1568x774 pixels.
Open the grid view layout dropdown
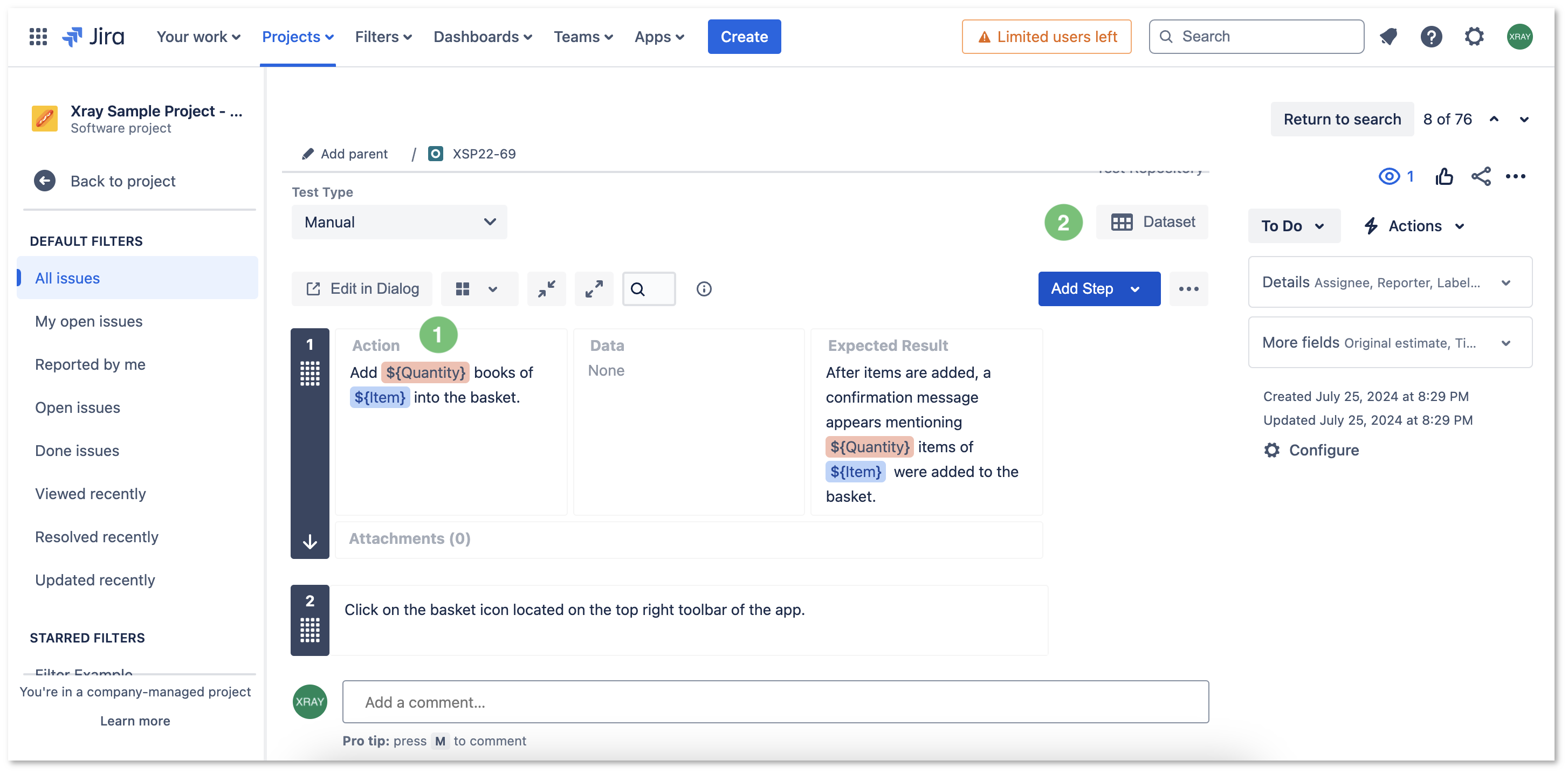click(479, 289)
